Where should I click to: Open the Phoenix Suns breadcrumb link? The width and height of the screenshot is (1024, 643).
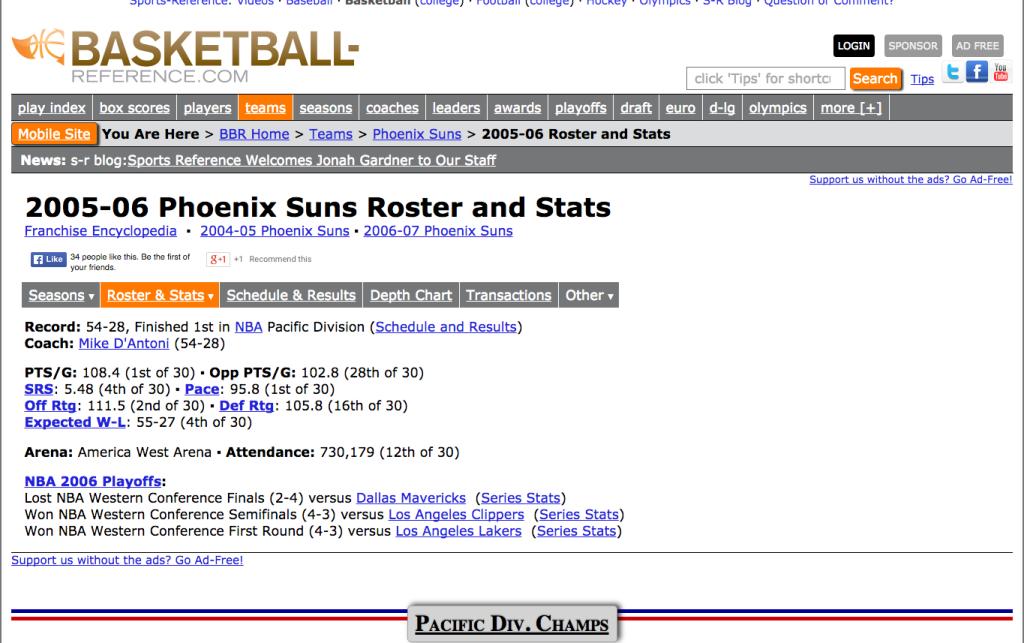[x=417, y=134]
